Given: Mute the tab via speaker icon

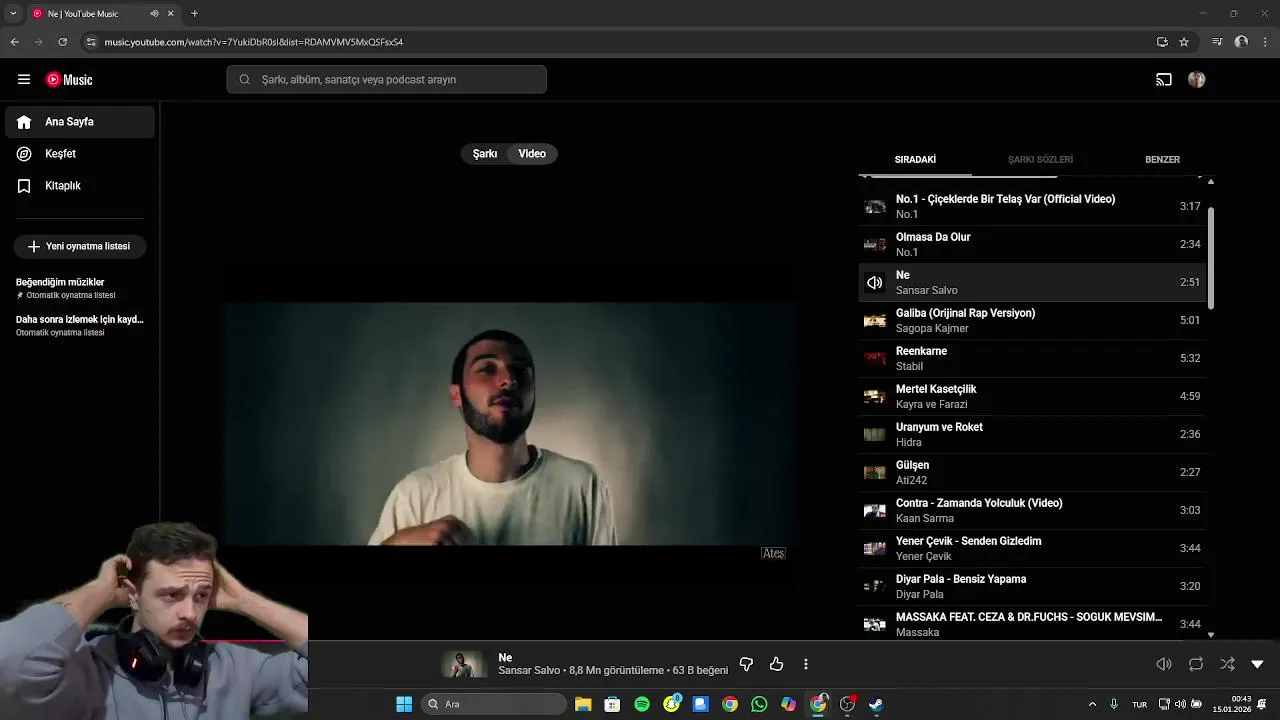Looking at the screenshot, I should (154, 14).
